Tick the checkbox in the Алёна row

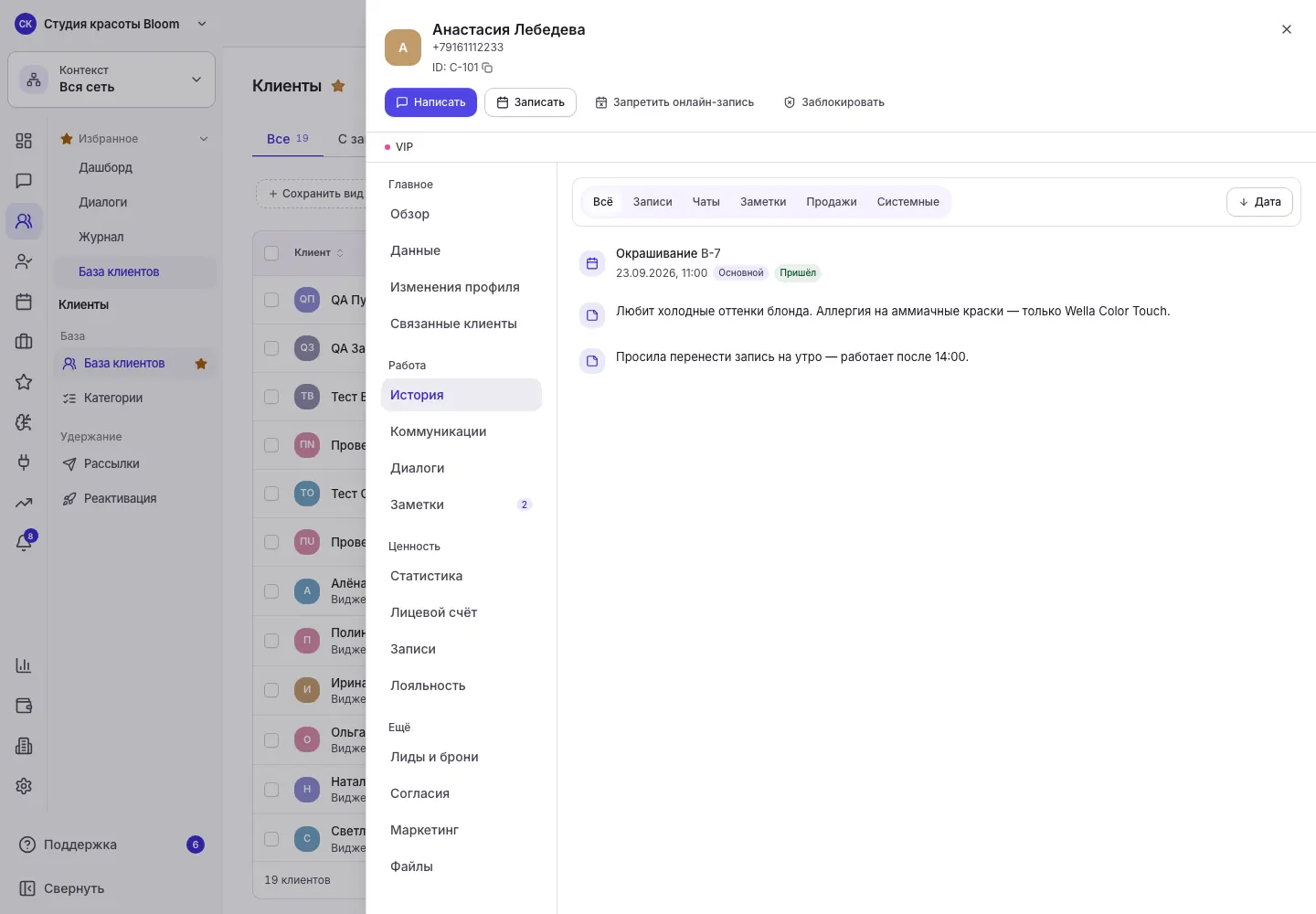point(271,591)
